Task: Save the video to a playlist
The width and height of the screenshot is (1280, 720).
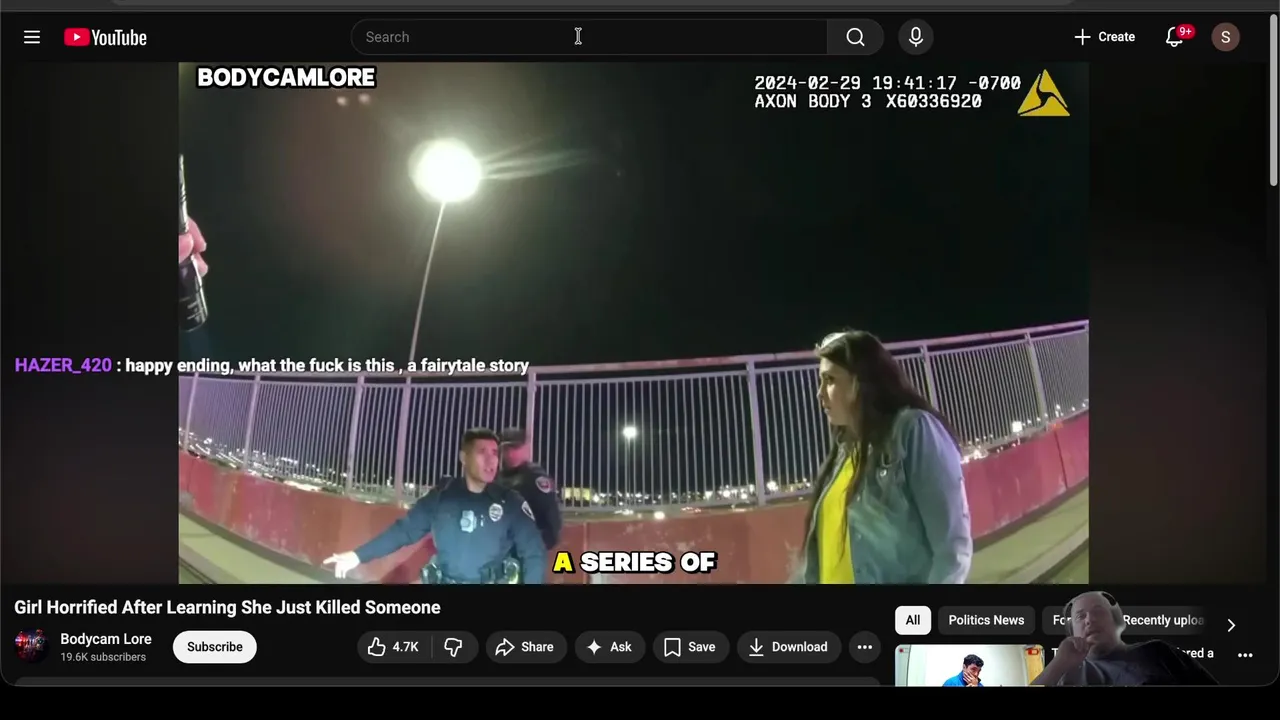Action: (690, 647)
